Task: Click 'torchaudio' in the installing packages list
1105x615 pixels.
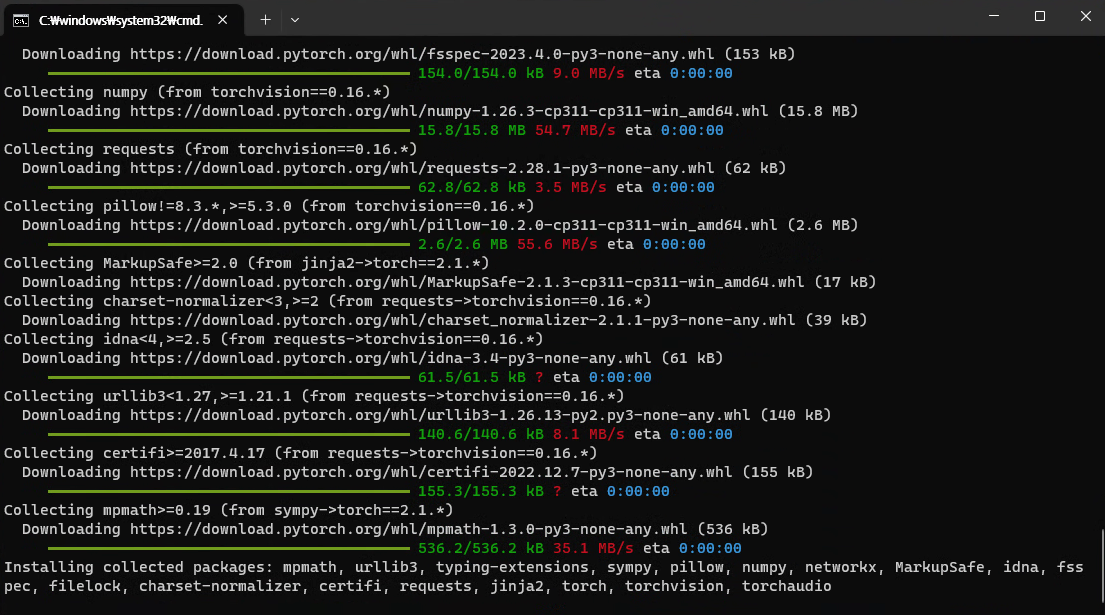Action: (x=786, y=587)
